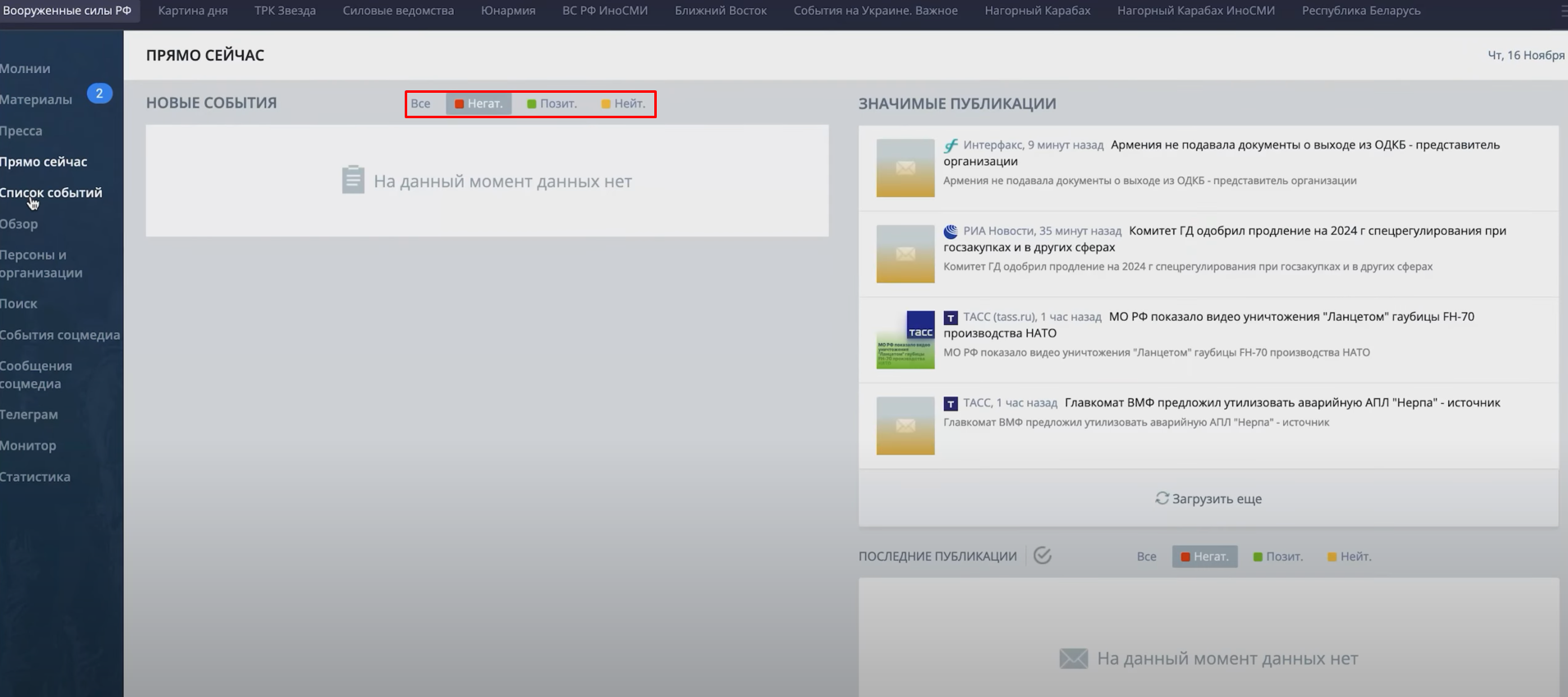Toggle Негат. filter in Новые события
1568x697 pixels.
tap(479, 103)
